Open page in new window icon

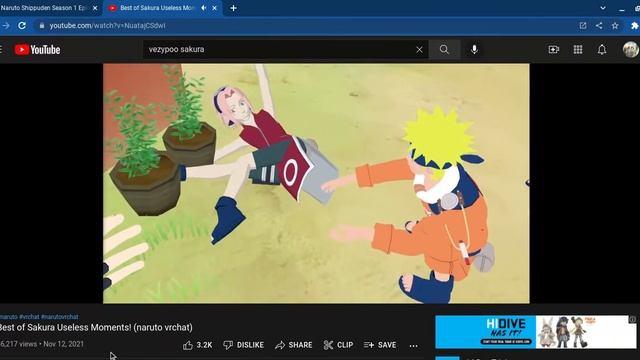583,26
